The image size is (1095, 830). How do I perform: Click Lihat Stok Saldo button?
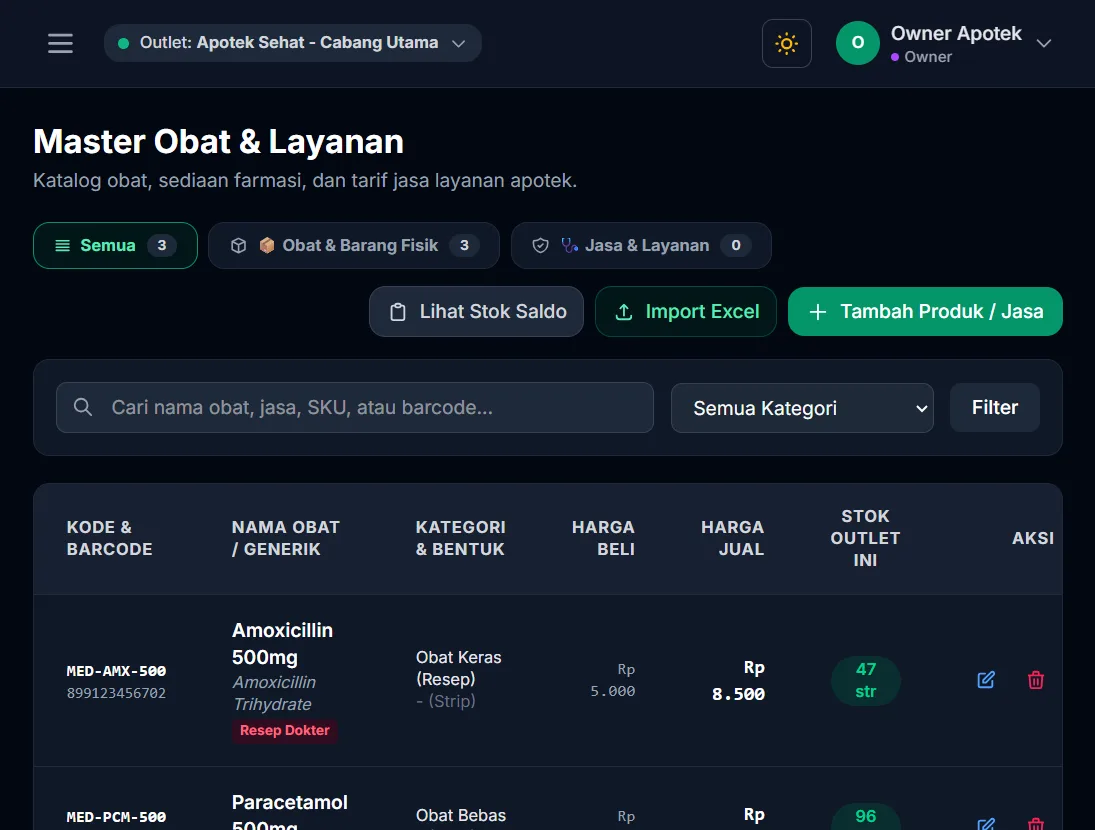click(x=476, y=311)
